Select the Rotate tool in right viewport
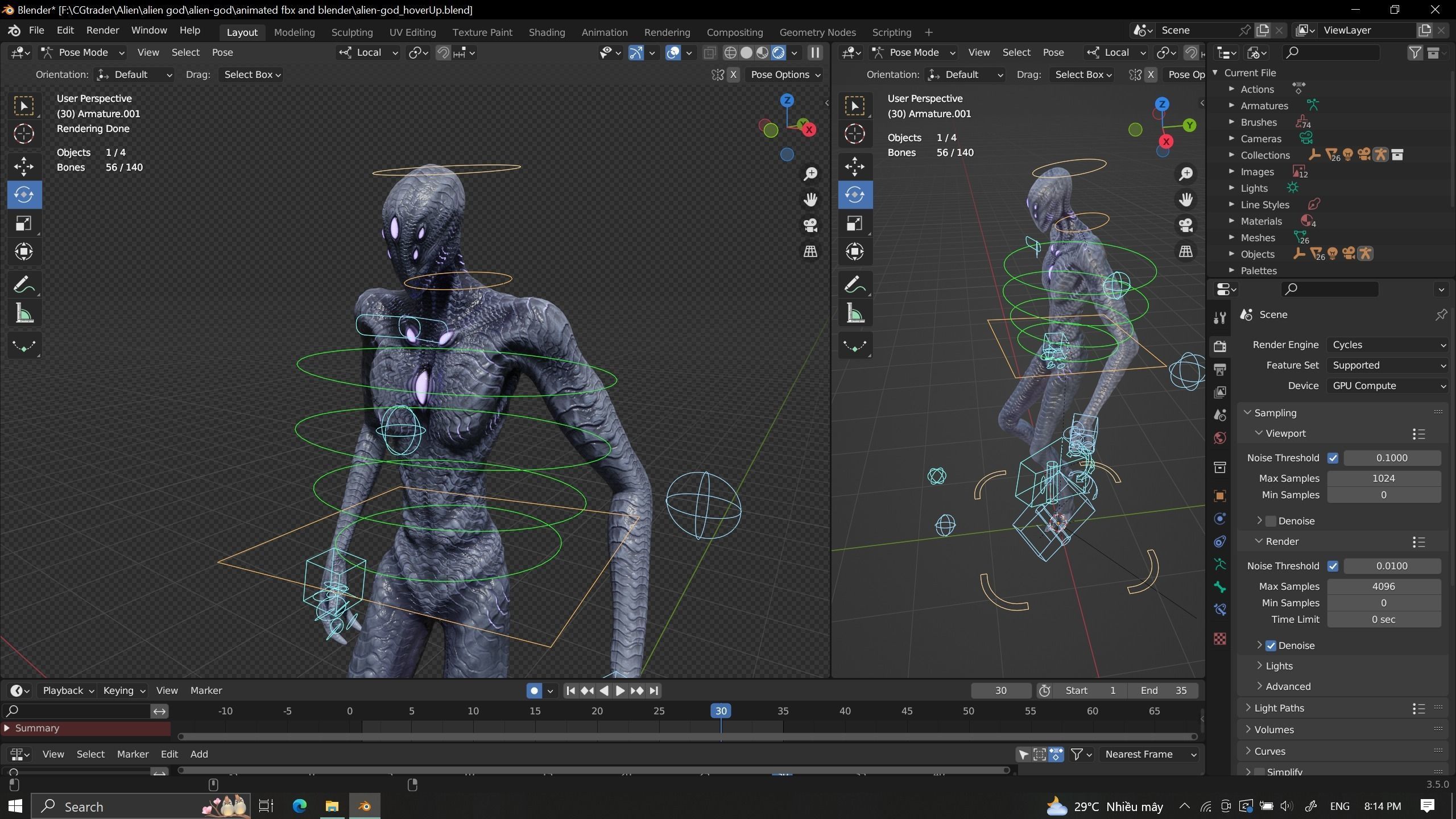The width and height of the screenshot is (1456, 819). coord(855,195)
